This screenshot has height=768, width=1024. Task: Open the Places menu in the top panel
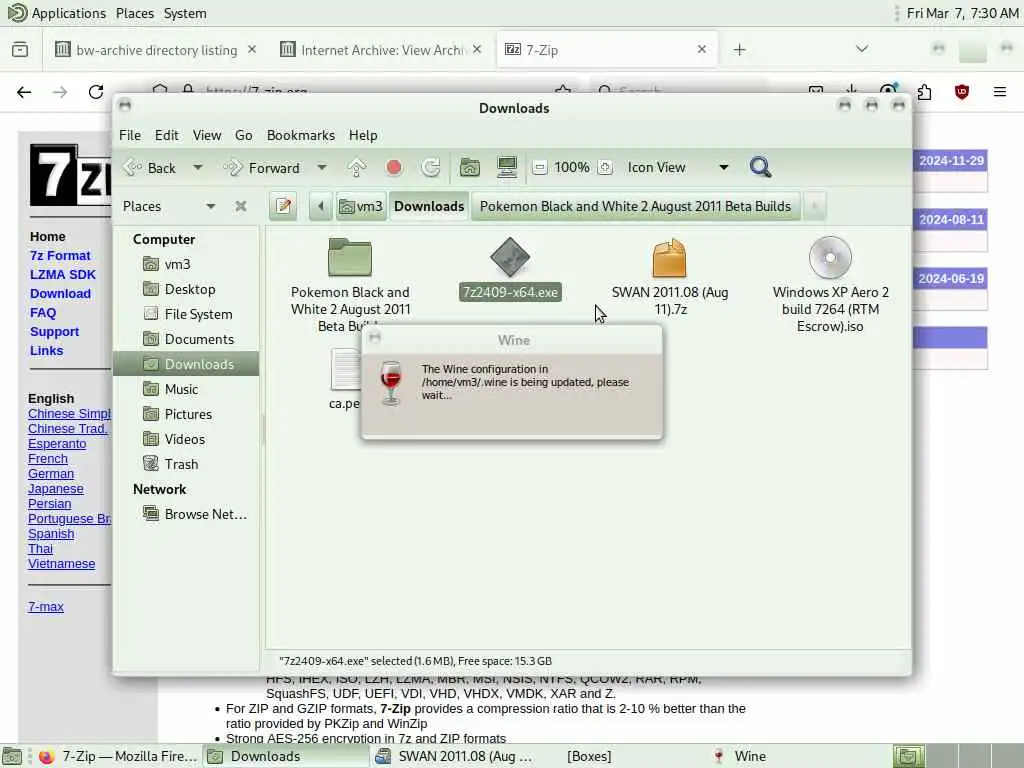[135, 13]
